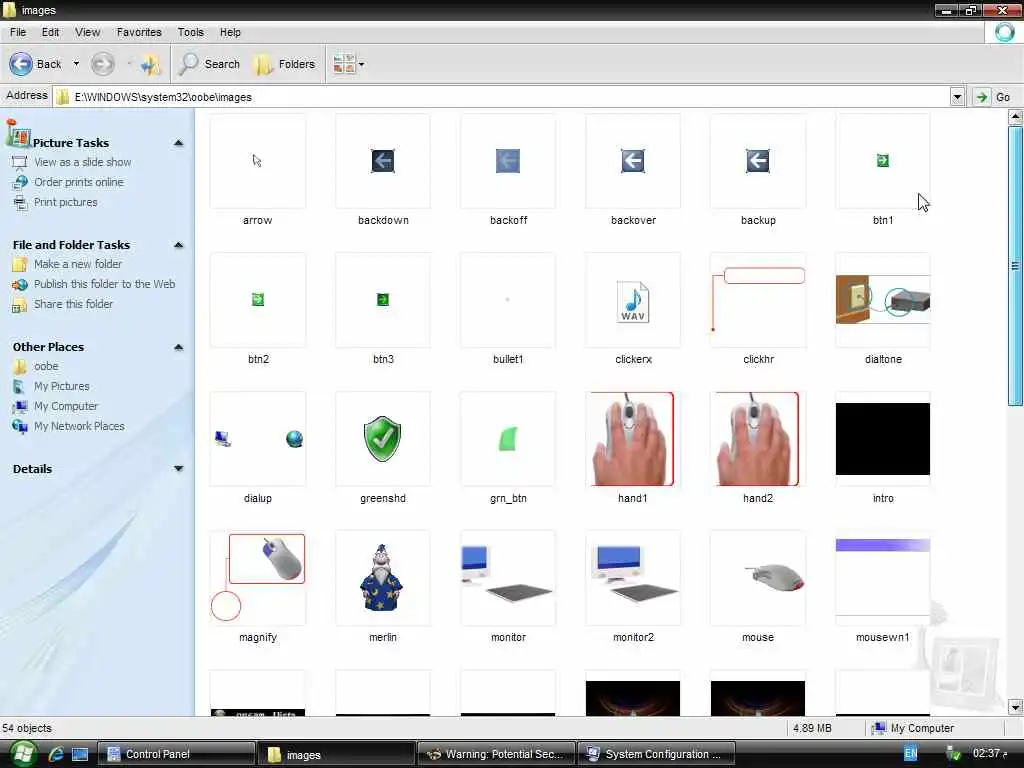Open the Views dropdown button
Viewport: 1024px width, 768px height.
pyautogui.click(x=348, y=64)
